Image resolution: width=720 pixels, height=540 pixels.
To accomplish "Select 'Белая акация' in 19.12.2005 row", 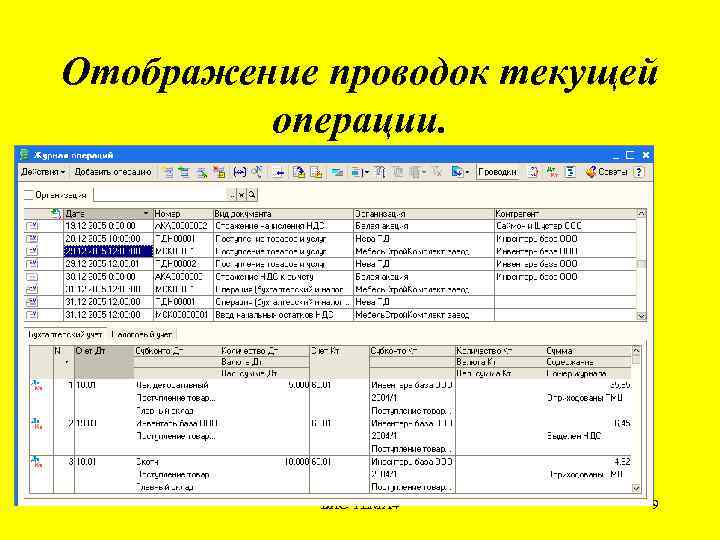I will pos(424,226).
